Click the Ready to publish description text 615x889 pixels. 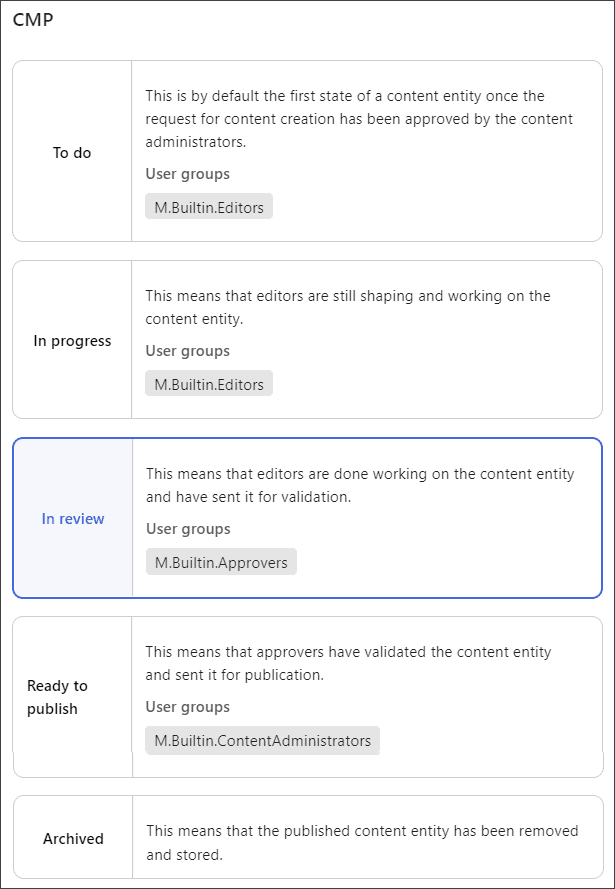click(348, 663)
